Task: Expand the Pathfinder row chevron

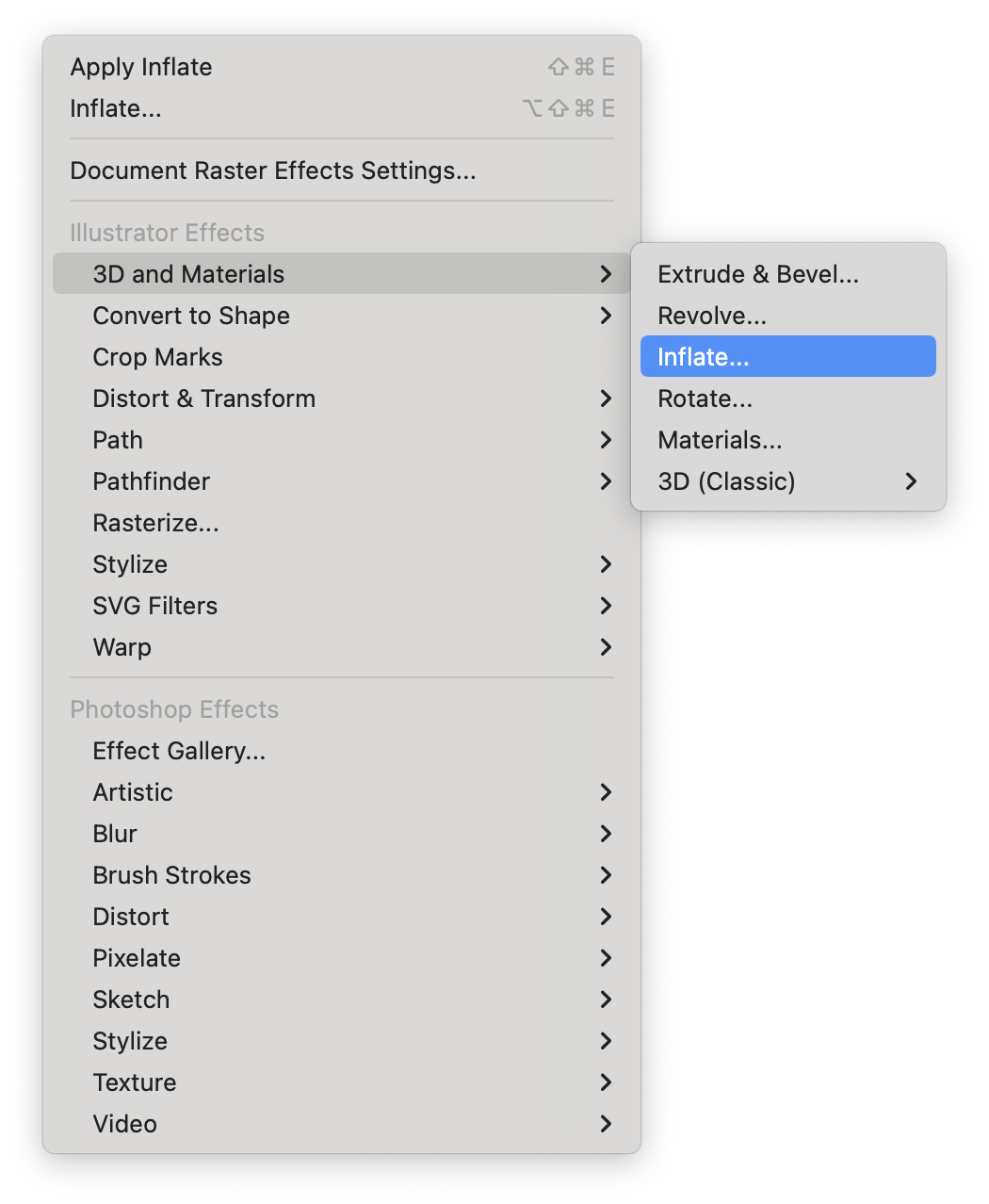Action: tap(606, 481)
